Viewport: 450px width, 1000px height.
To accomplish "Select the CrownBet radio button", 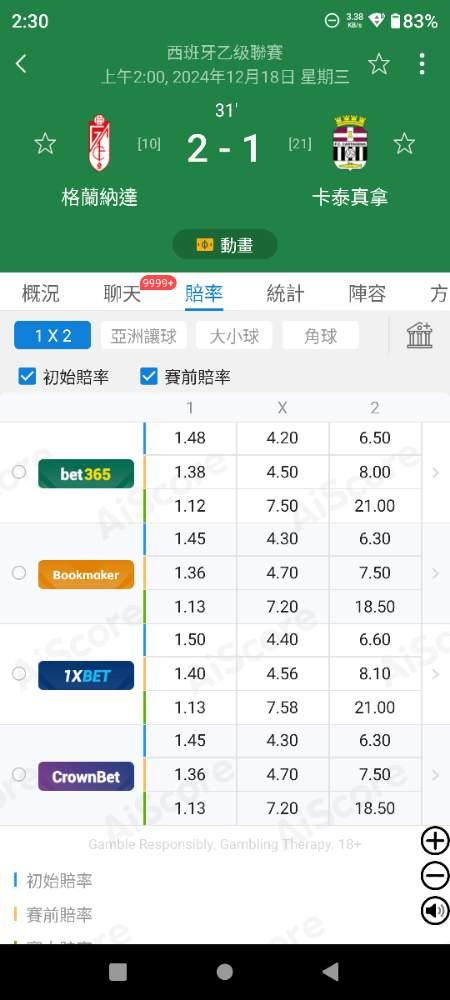I will click(x=19, y=774).
